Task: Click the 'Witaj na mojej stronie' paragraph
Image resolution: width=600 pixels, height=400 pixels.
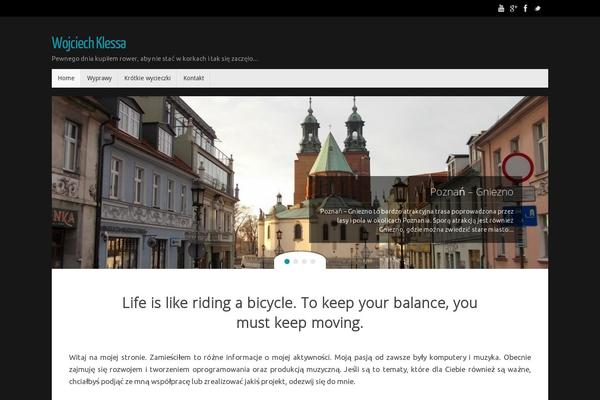Action: coord(300,369)
